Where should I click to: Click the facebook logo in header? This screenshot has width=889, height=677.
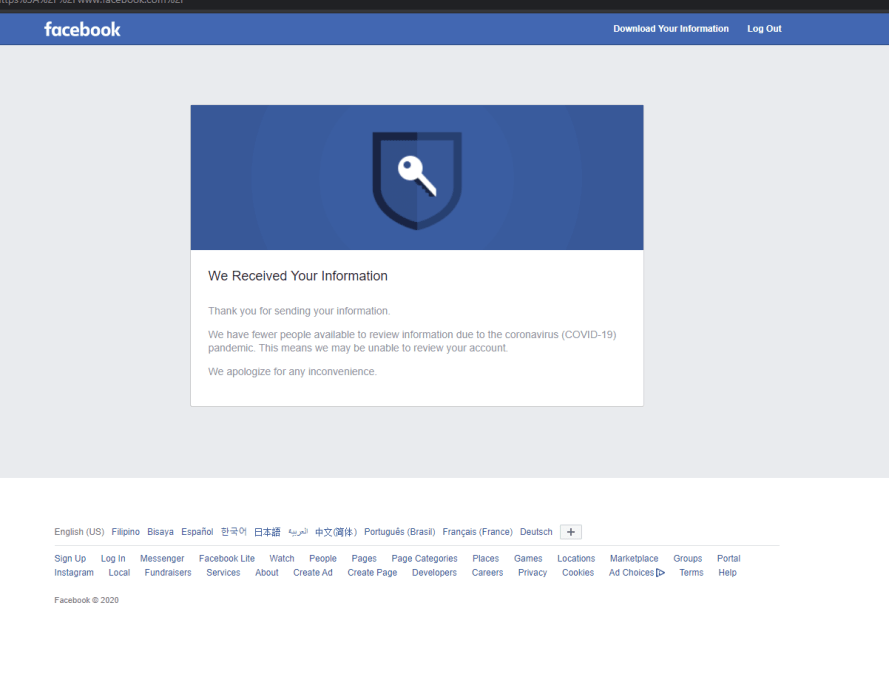coord(82,29)
